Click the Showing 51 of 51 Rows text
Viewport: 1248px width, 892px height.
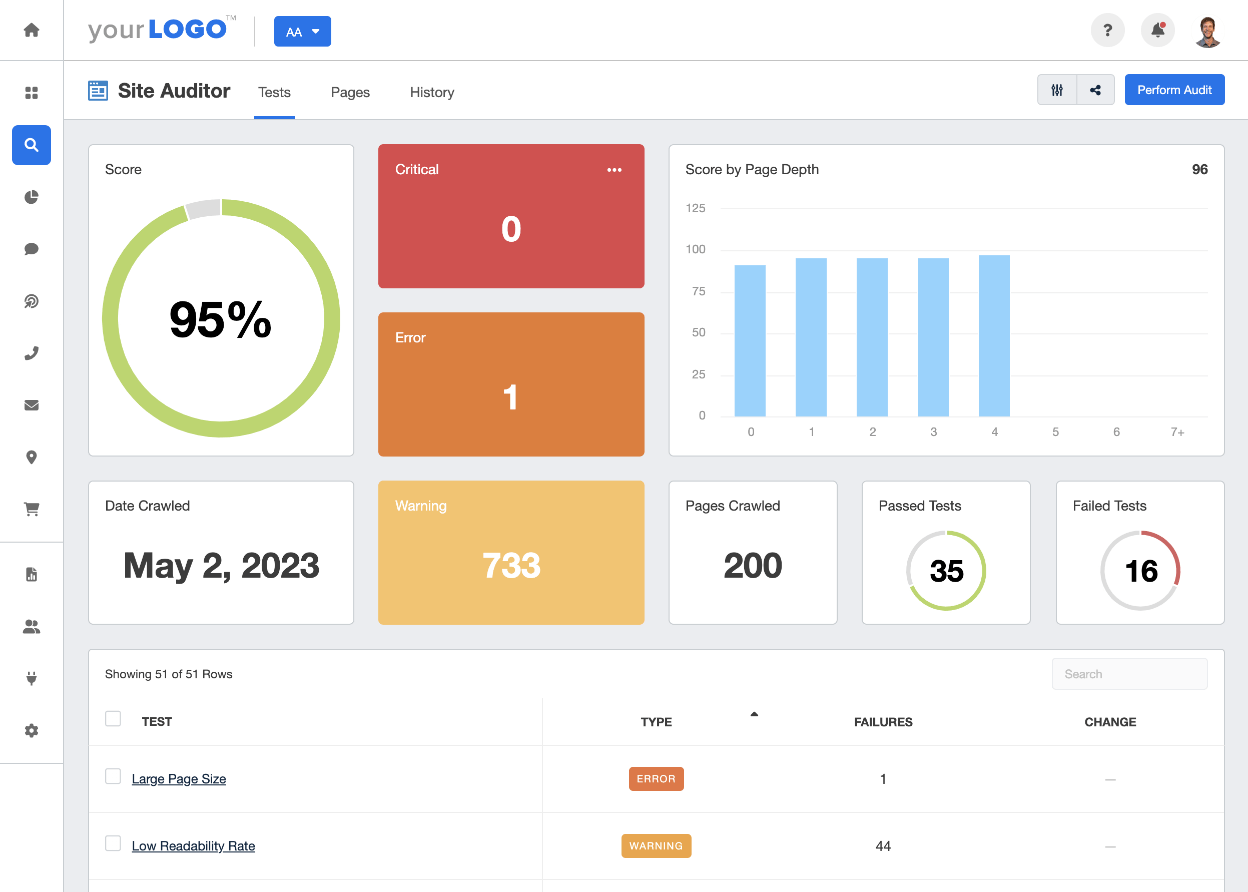click(x=169, y=674)
